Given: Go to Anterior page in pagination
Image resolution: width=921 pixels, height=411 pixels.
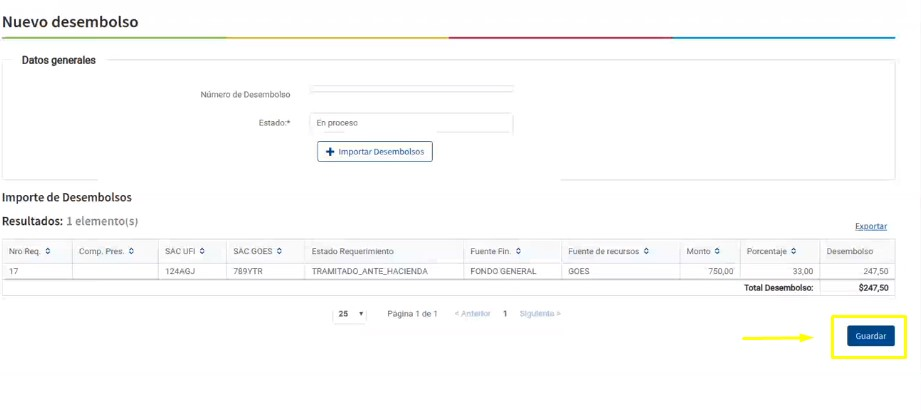Looking at the screenshot, I should tap(472, 314).
